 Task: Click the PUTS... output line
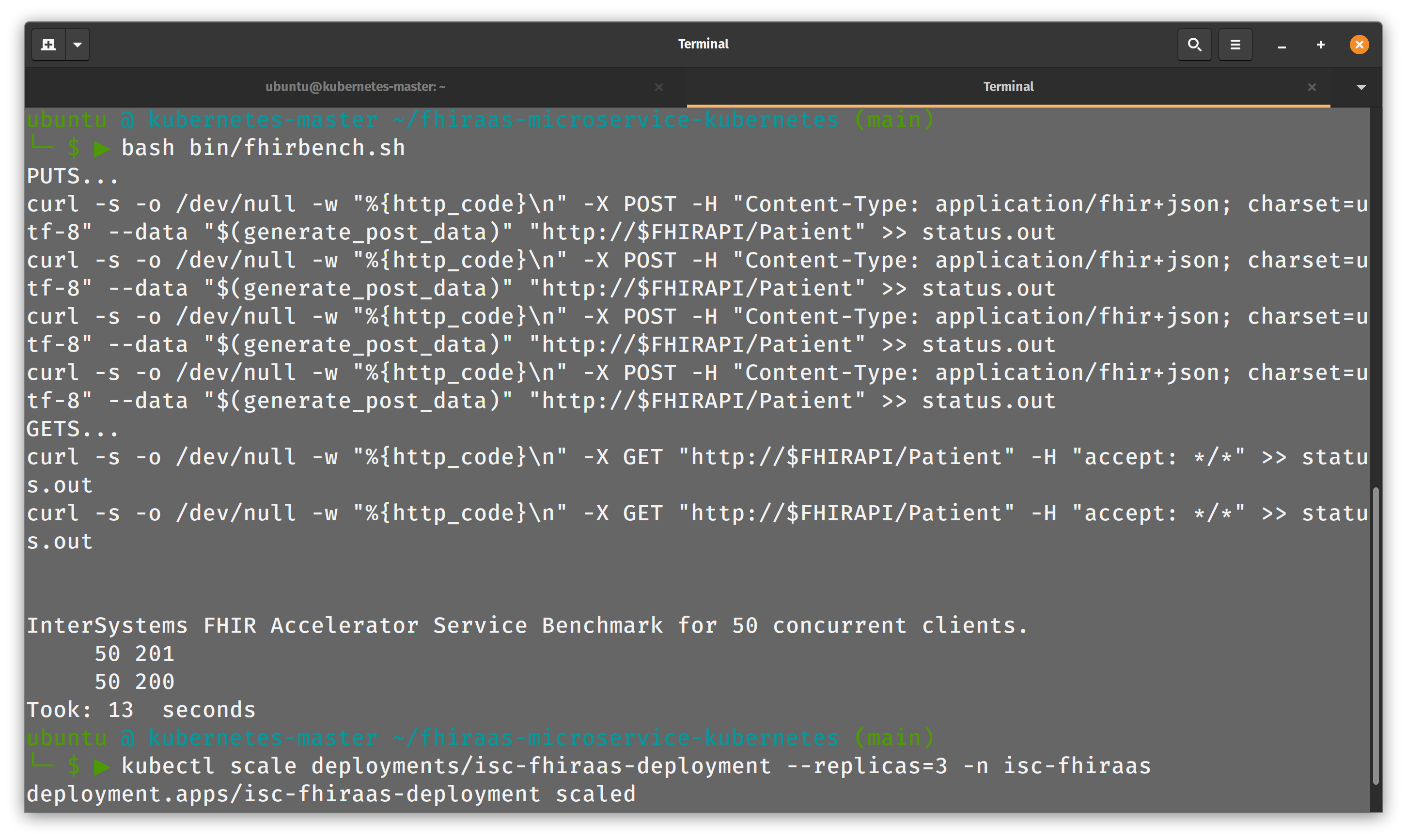(73, 177)
